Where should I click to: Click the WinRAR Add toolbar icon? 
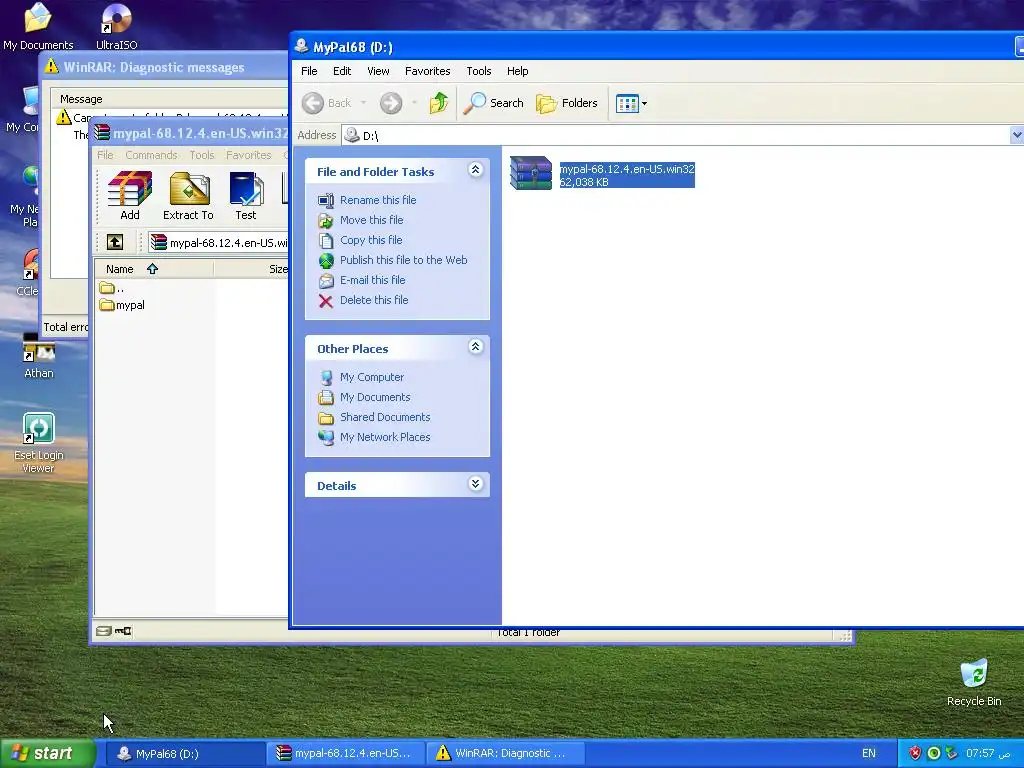[130, 195]
